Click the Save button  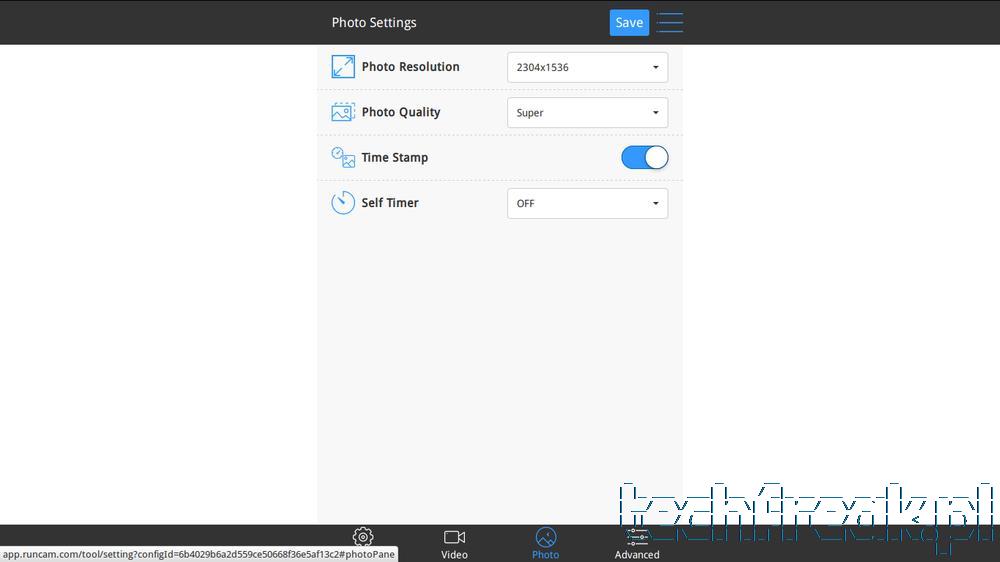pos(629,22)
